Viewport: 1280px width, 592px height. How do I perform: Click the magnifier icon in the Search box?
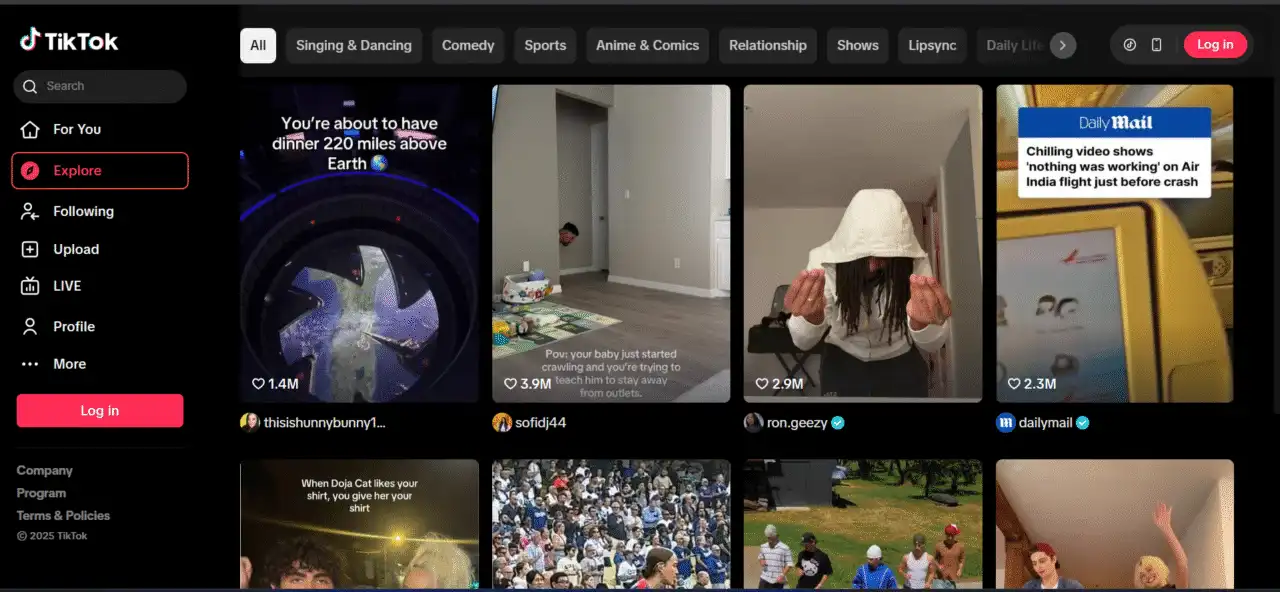coord(30,86)
